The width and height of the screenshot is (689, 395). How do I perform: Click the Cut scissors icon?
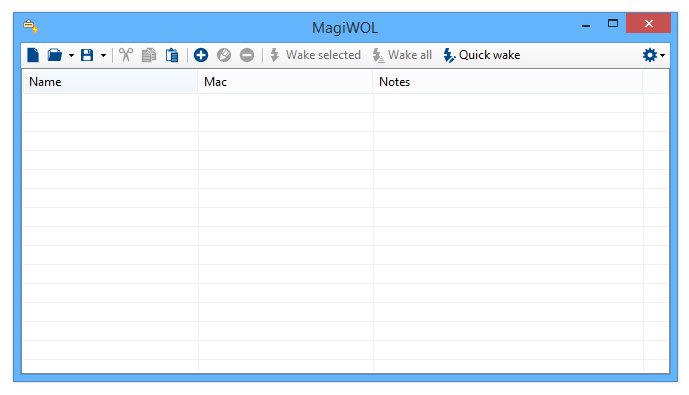pos(126,55)
